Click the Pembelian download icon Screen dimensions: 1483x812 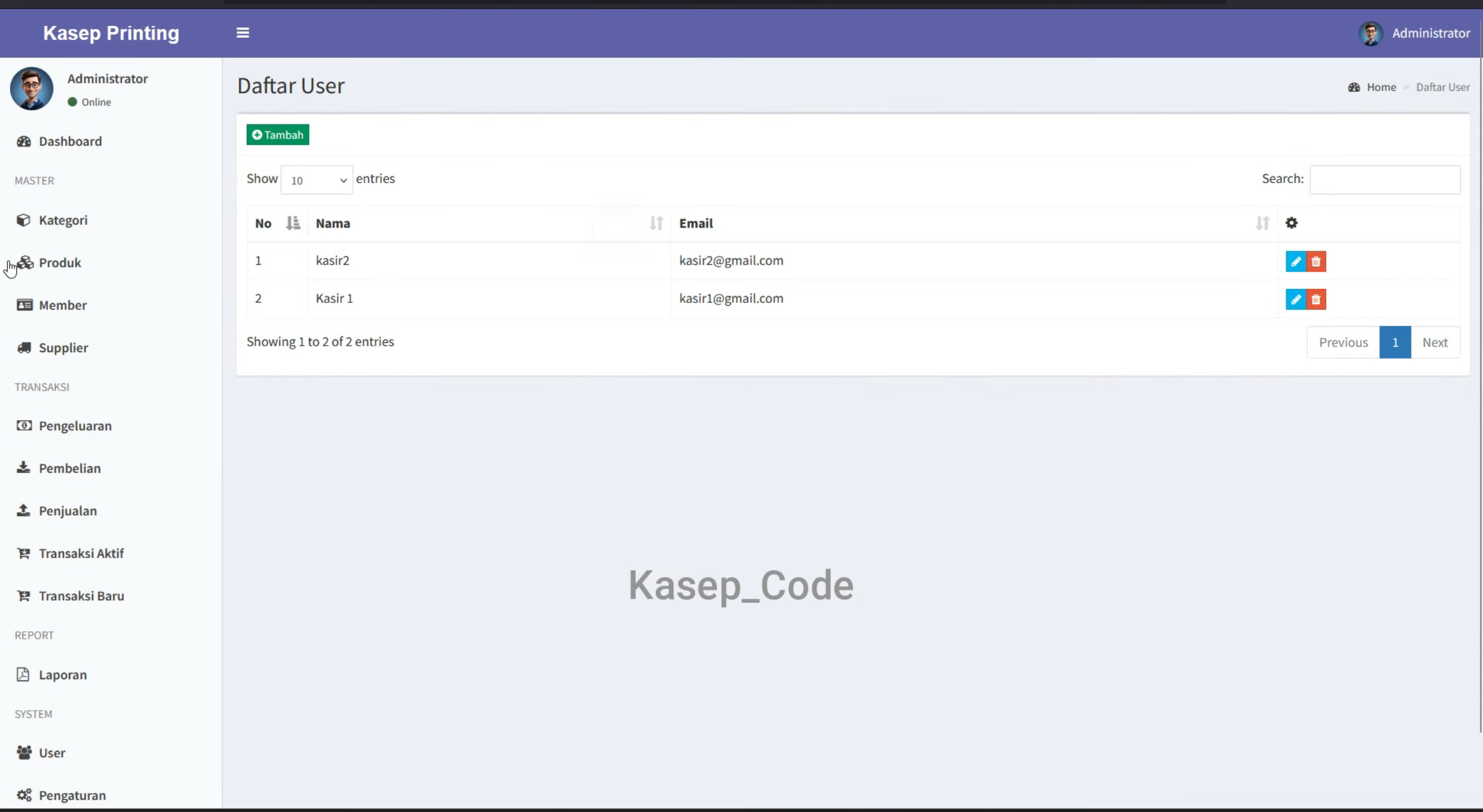23,467
